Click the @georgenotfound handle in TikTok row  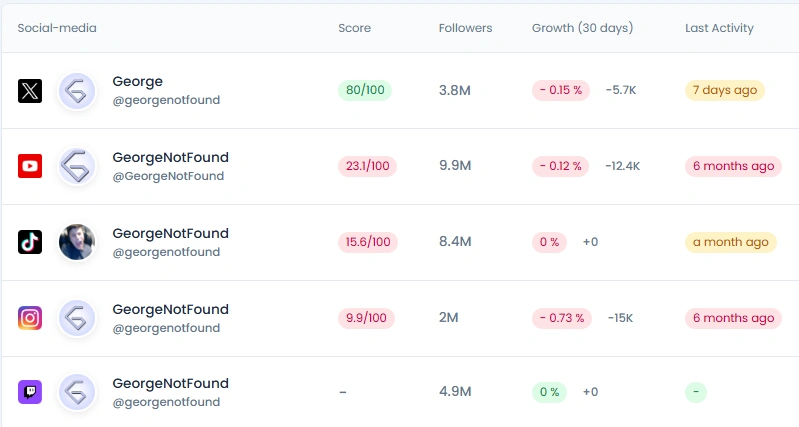(x=166, y=252)
